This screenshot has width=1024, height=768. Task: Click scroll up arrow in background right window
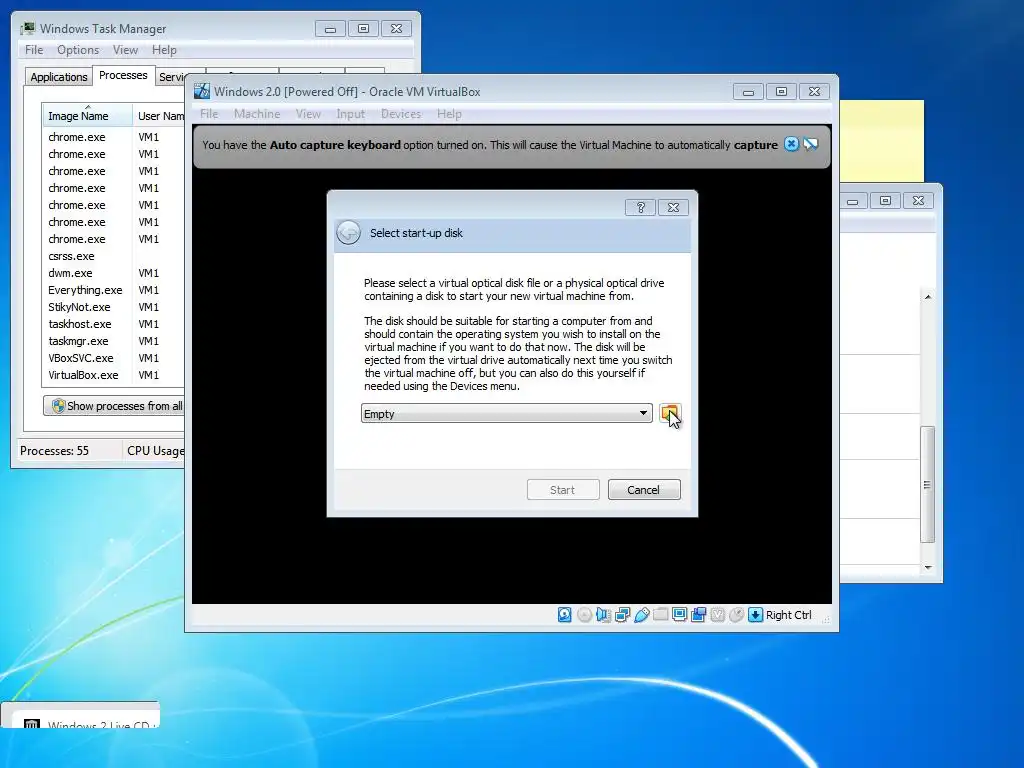click(927, 297)
